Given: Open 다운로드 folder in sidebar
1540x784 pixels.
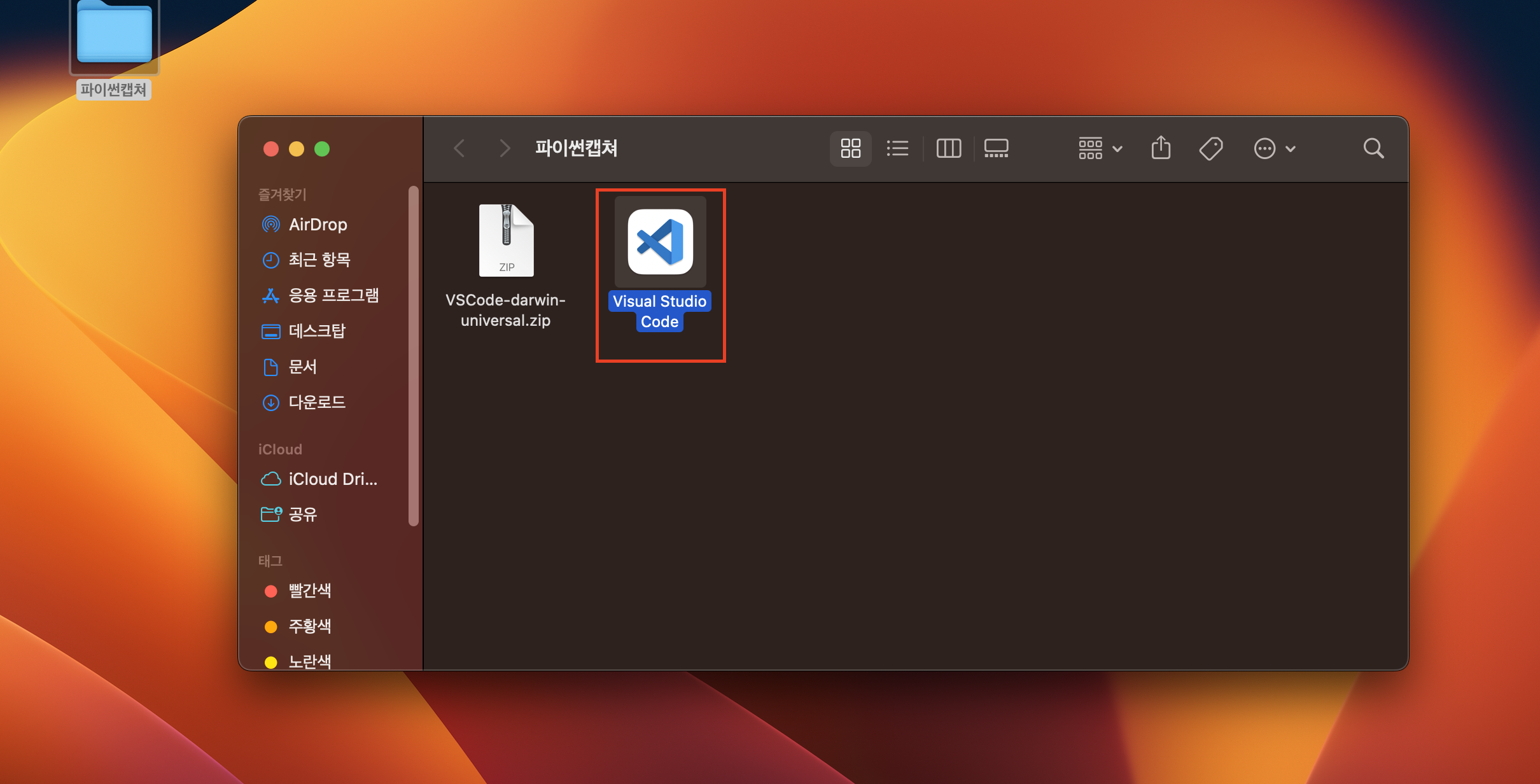Looking at the screenshot, I should pyautogui.click(x=316, y=402).
